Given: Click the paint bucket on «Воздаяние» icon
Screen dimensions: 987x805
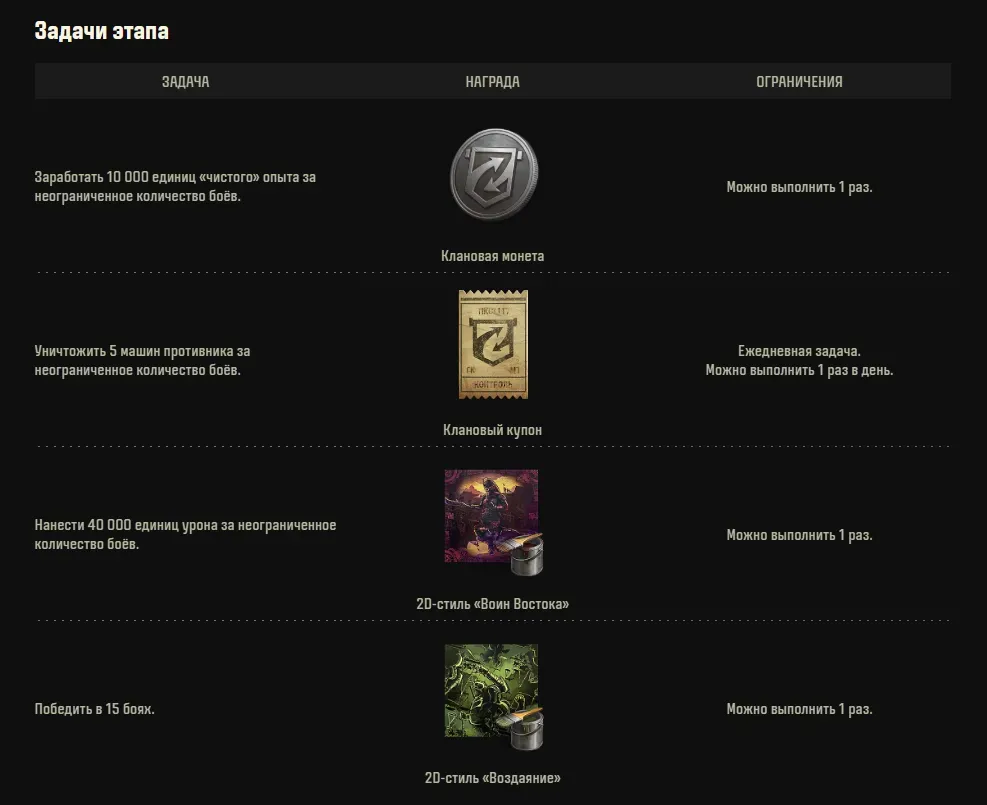Looking at the screenshot, I should [x=526, y=729].
